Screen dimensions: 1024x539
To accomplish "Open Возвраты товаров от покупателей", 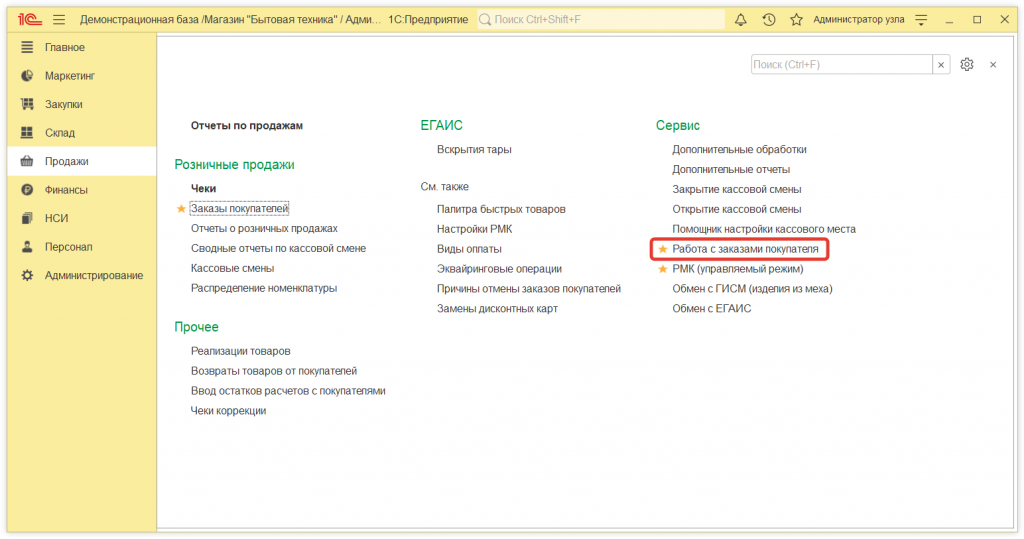I will [x=273, y=371].
